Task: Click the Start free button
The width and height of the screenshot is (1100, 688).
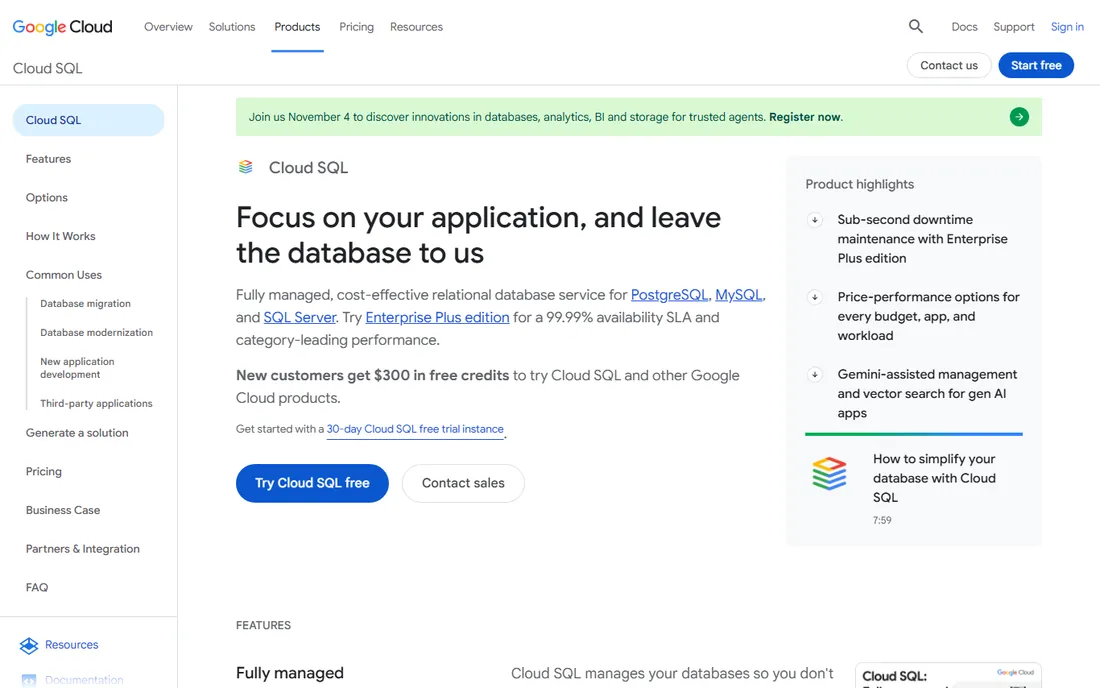Action: coord(1036,65)
